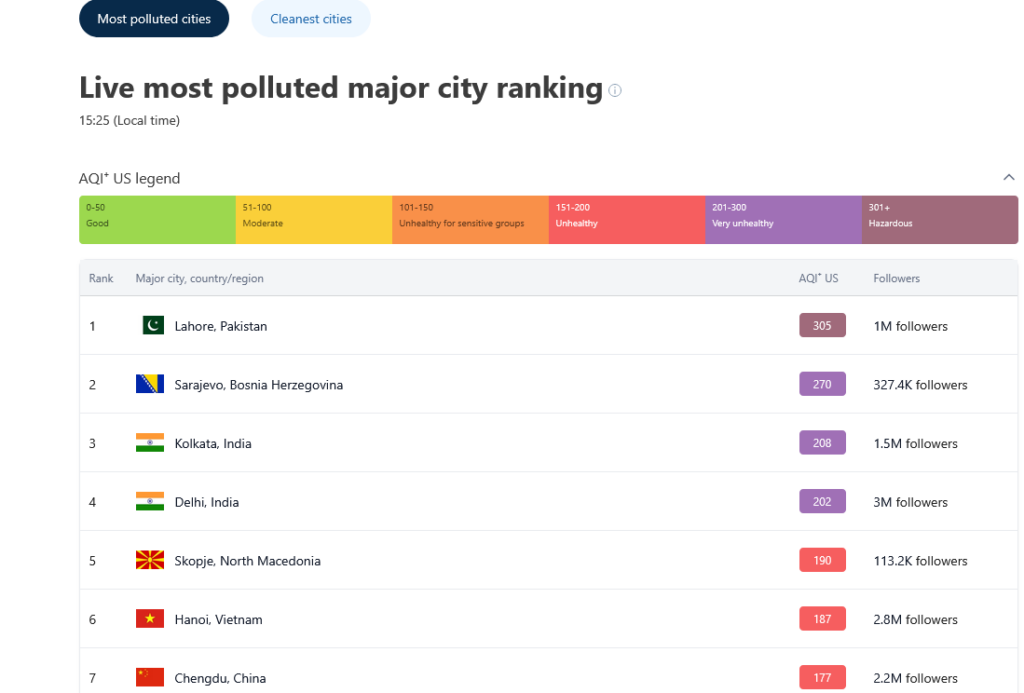Click the Hazardous 301+ legend block

[939, 220]
